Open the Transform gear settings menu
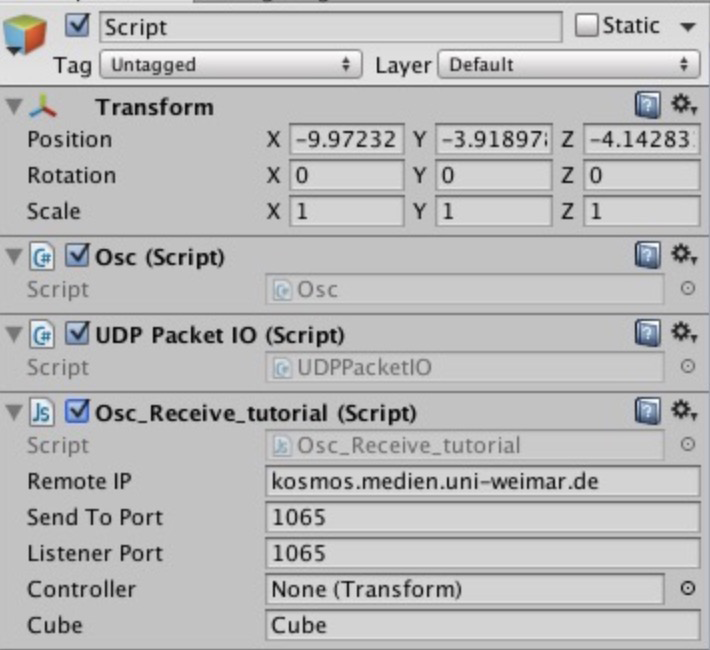 pos(682,104)
